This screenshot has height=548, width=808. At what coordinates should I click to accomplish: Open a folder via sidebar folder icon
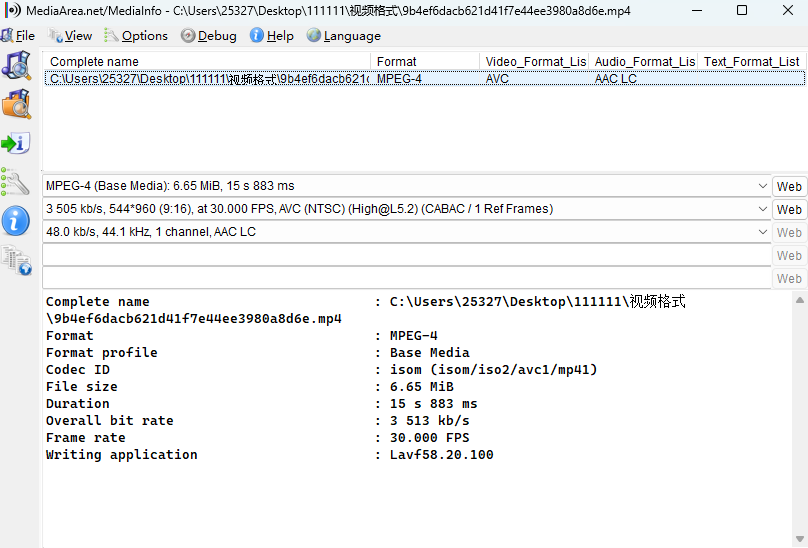tap(16, 104)
